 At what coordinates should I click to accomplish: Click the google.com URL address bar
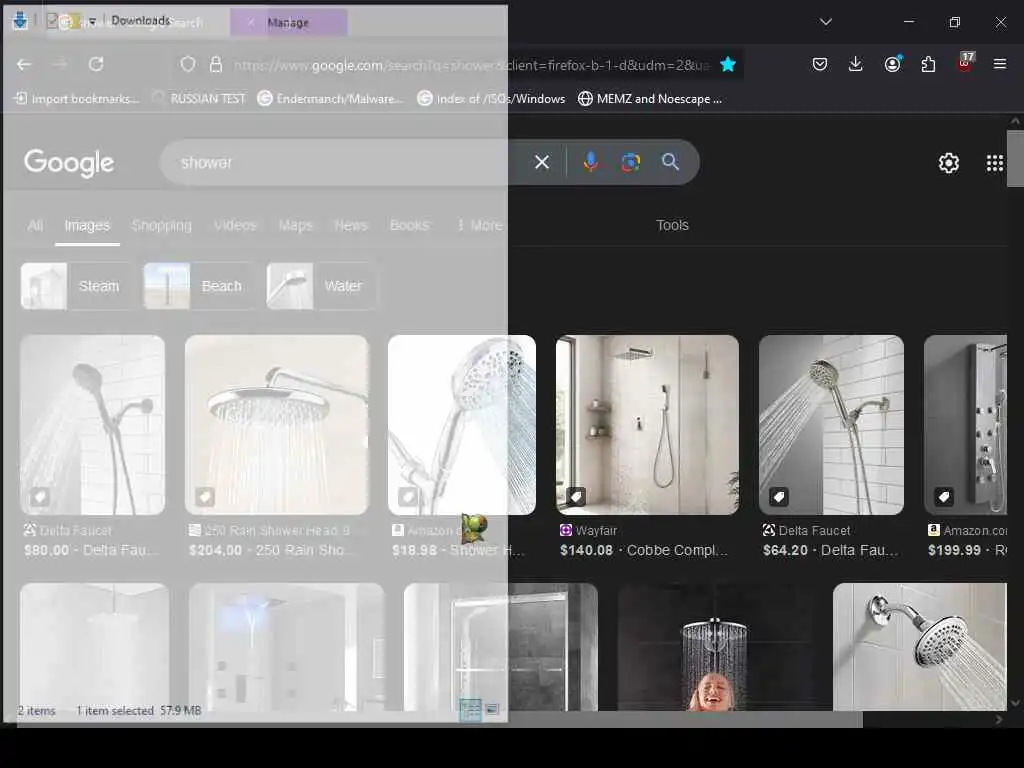tap(470, 65)
